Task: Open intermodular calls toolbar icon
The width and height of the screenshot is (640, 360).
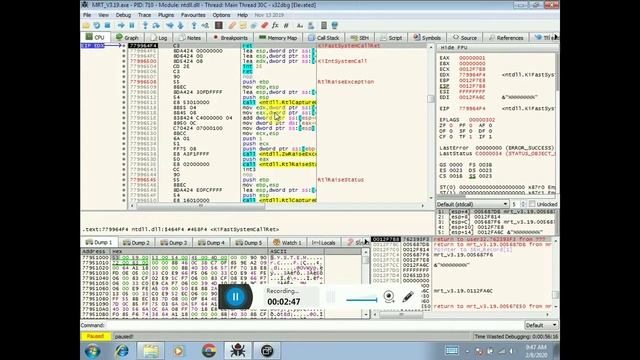Action: coord(311,26)
